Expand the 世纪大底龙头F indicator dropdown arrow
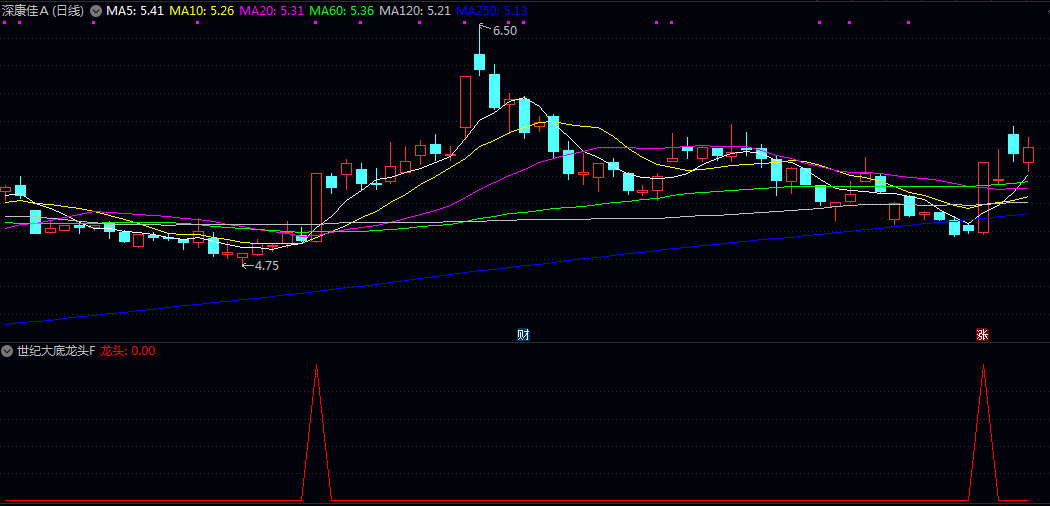Image resolution: width=1050 pixels, height=506 pixels. tap(8, 351)
